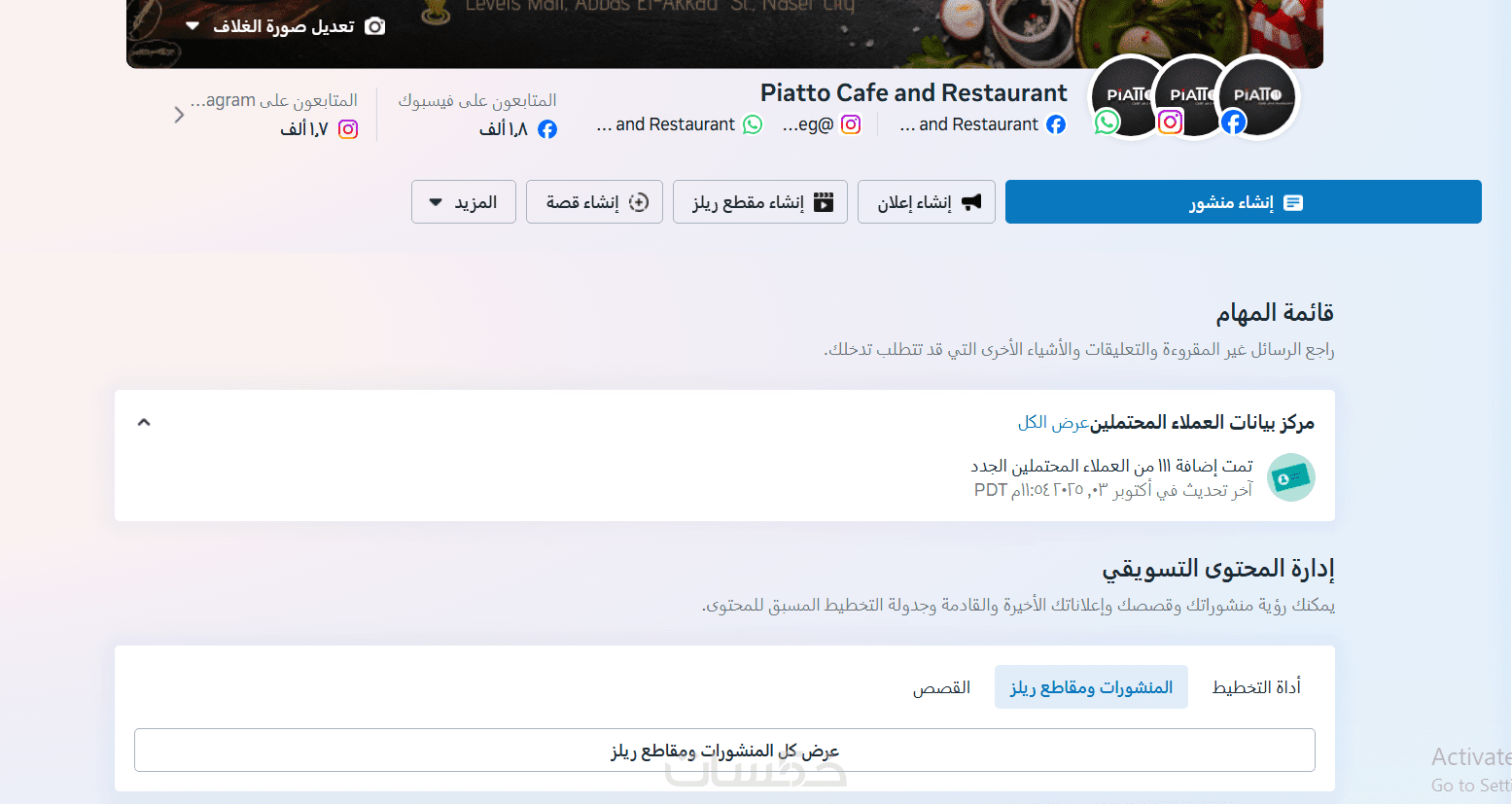Click the 'إدارة المحتوى التسويقي' heading
1512x804 pixels.
pos(1218,569)
